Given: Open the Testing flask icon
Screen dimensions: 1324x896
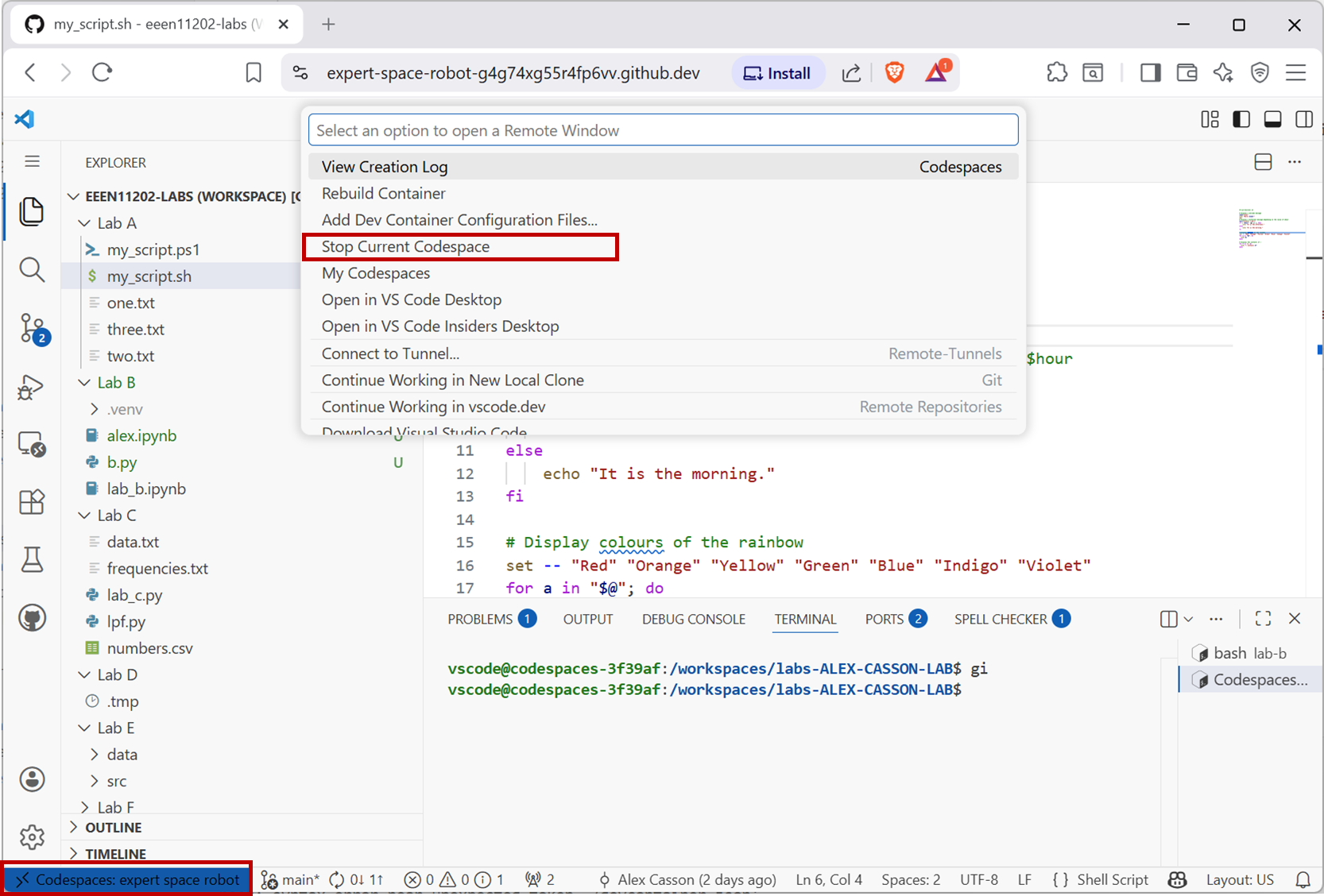Looking at the screenshot, I should coord(32,560).
